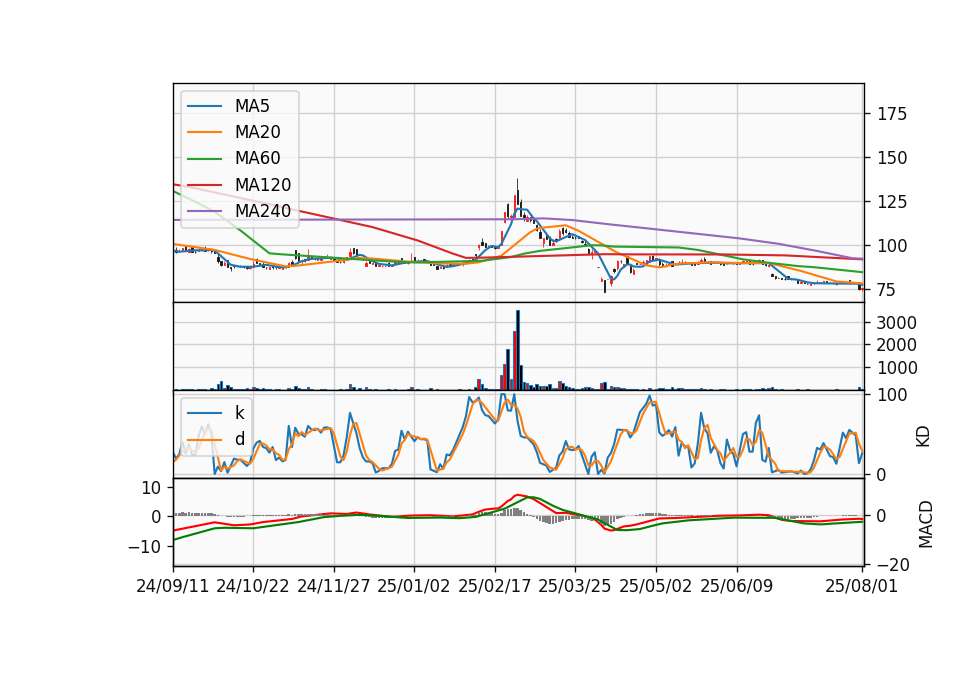Click the MA240 legend label

pos(263,211)
